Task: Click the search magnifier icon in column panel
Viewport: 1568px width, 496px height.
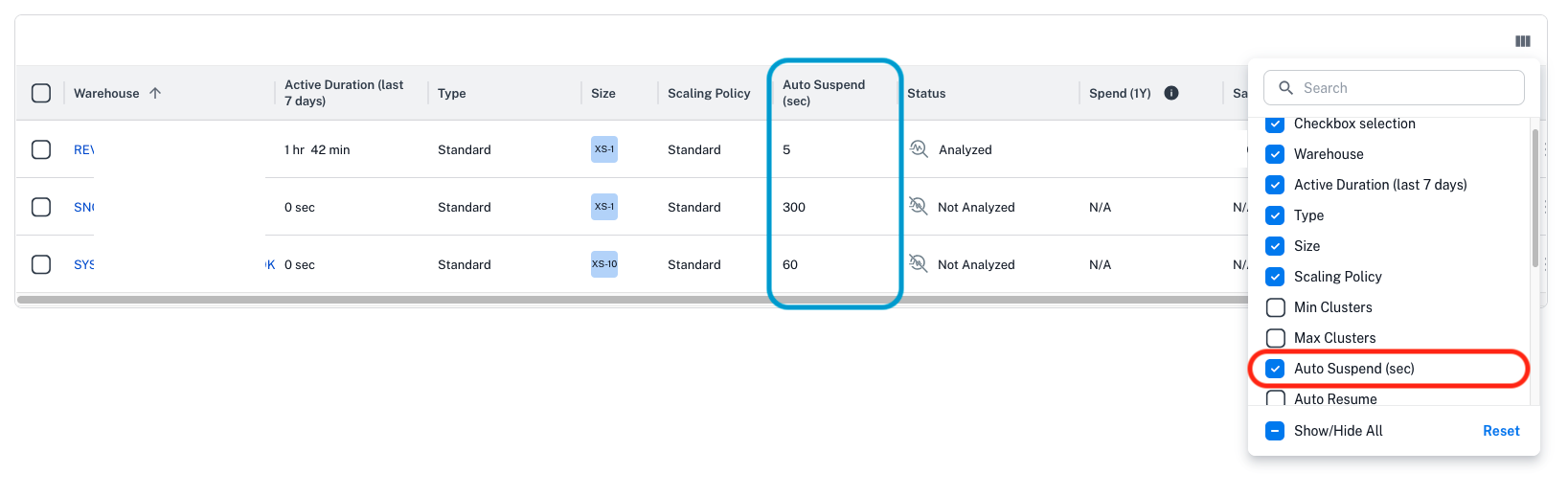Action: pyautogui.click(x=1285, y=88)
